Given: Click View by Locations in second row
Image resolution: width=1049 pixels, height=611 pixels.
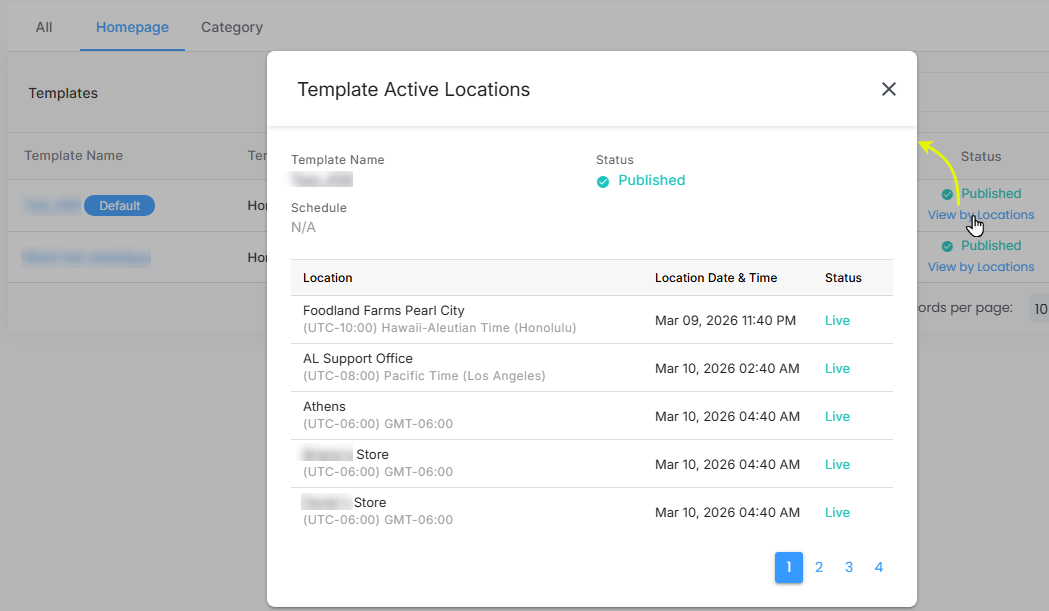Looking at the screenshot, I should coord(980,267).
